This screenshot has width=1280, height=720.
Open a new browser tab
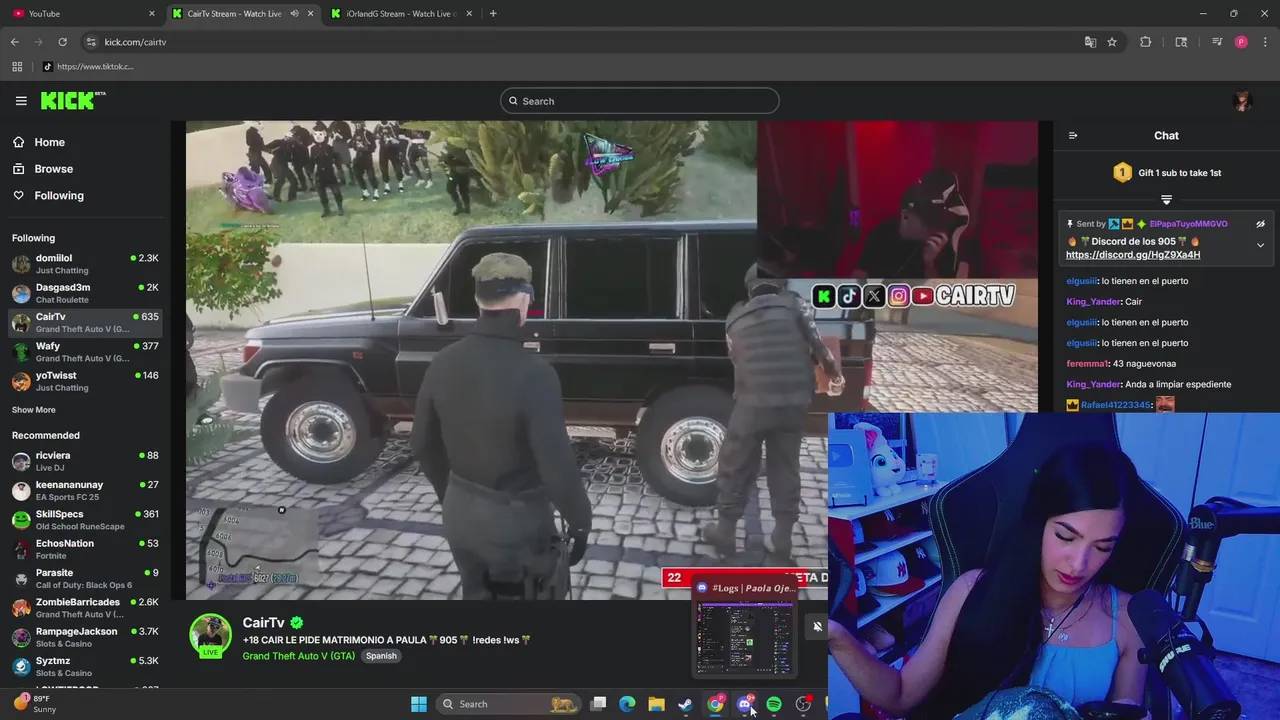pos(493,14)
